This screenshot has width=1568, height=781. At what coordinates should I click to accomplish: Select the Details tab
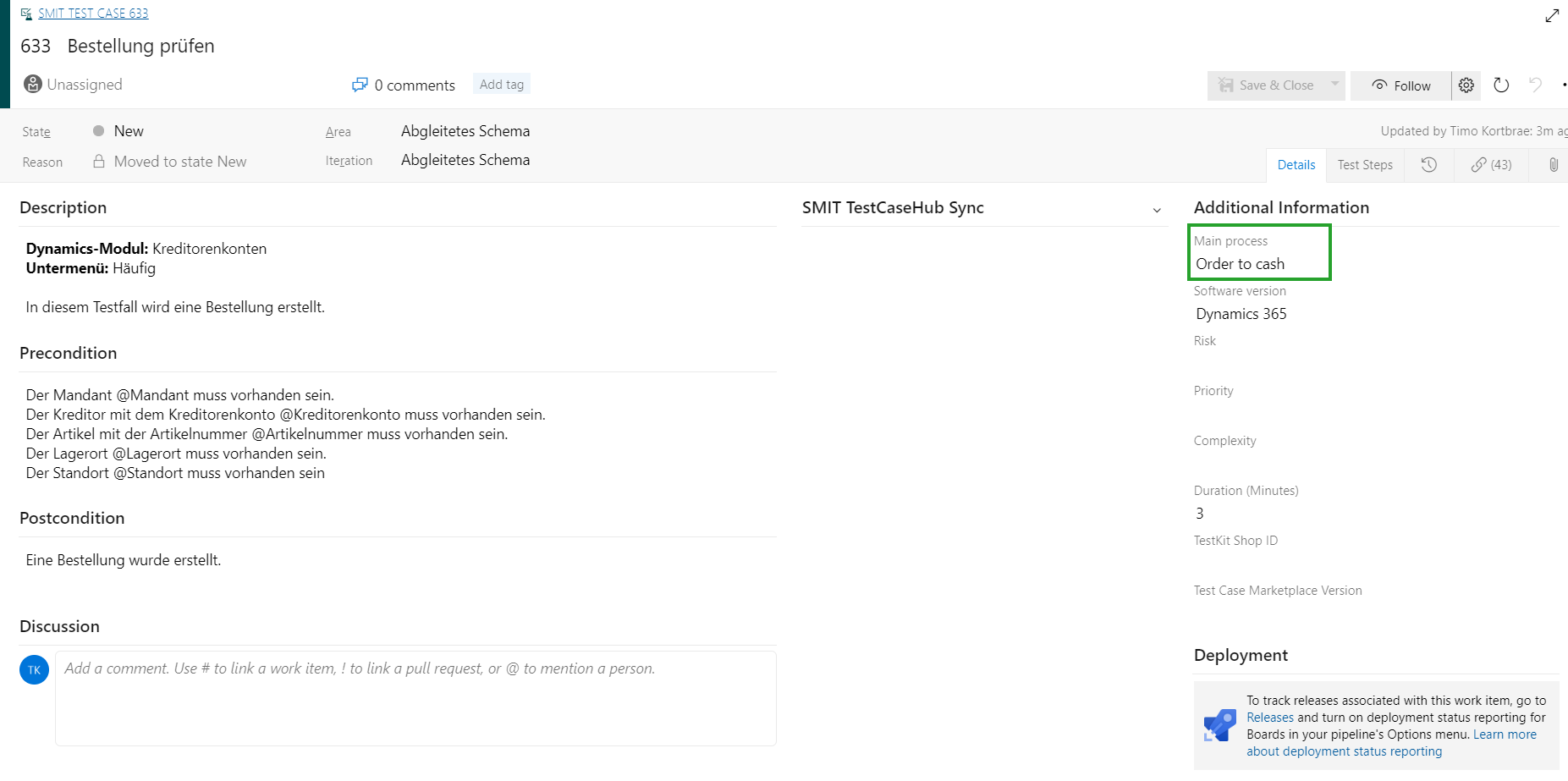click(x=1296, y=165)
